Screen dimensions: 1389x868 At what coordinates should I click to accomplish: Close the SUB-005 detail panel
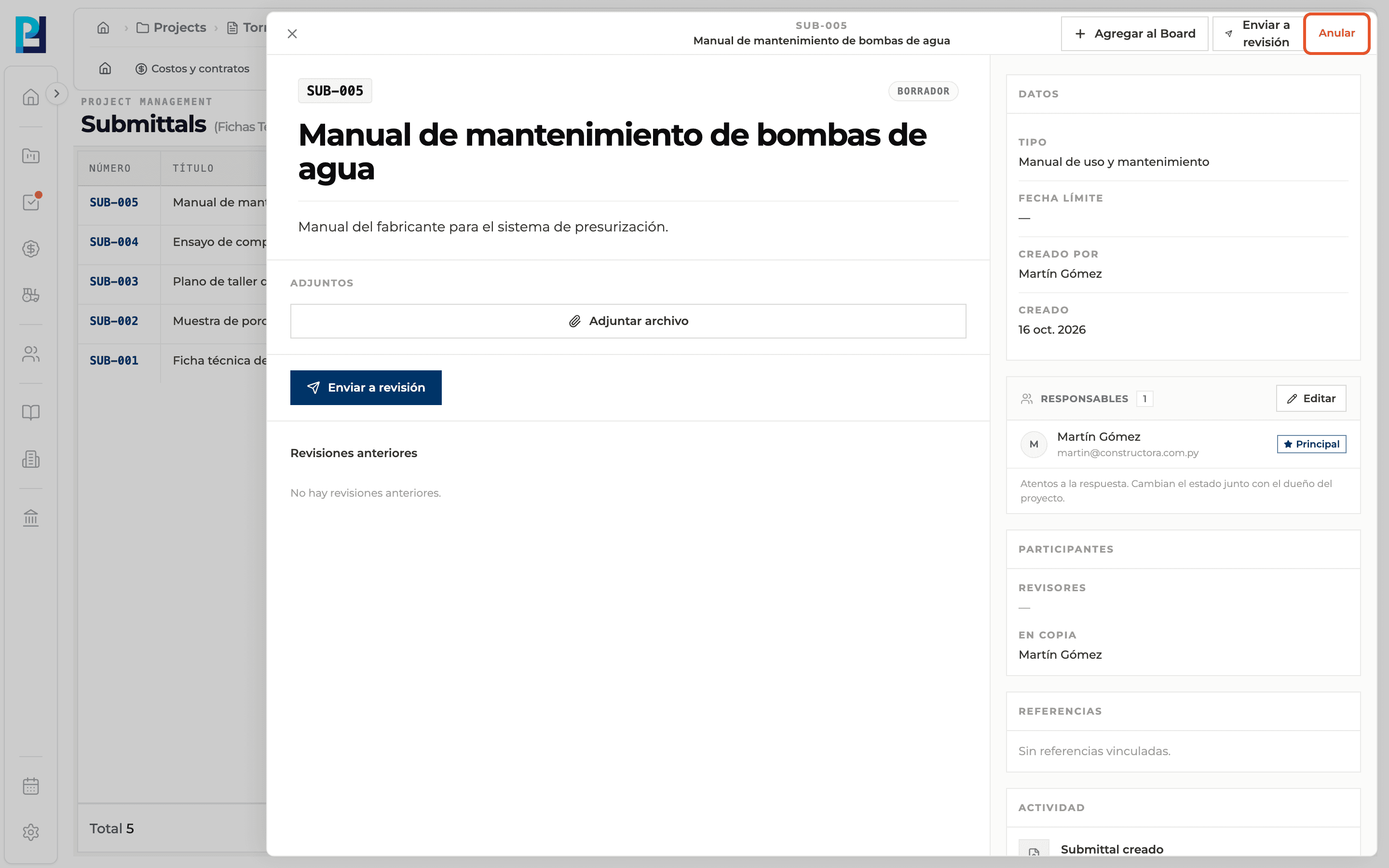[x=292, y=34]
